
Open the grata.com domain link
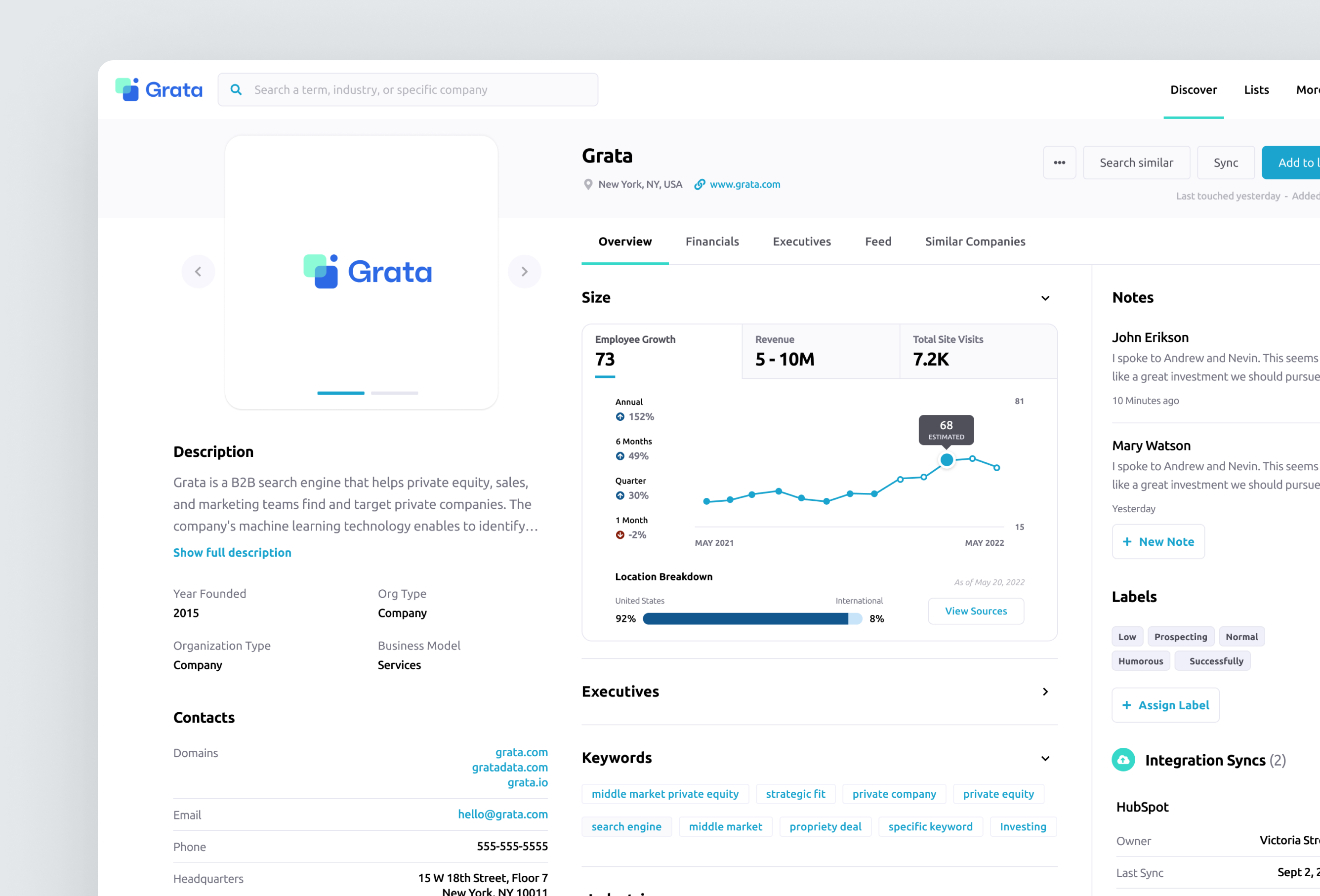[x=521, y=752]
